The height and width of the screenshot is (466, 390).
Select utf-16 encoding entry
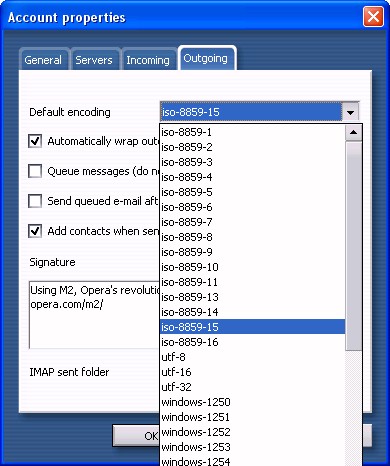(x=252, y=372)
